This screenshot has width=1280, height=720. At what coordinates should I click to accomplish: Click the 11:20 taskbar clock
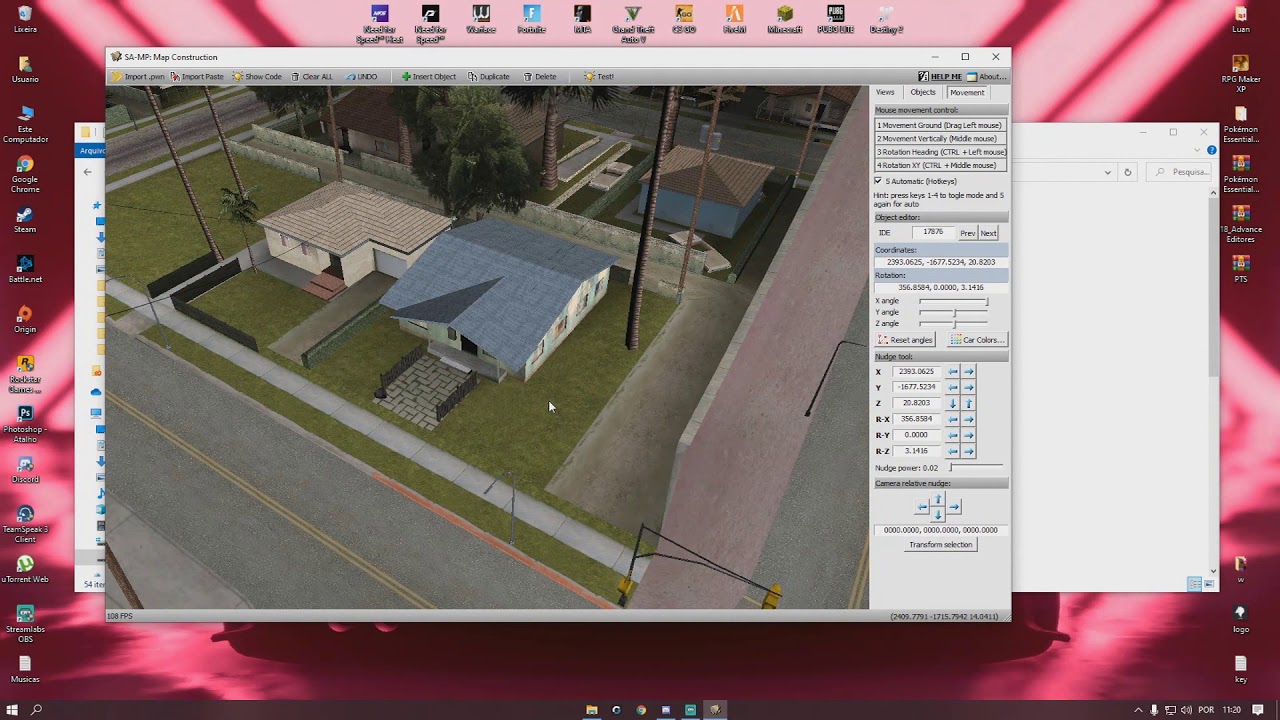(x=1232, y=710)
